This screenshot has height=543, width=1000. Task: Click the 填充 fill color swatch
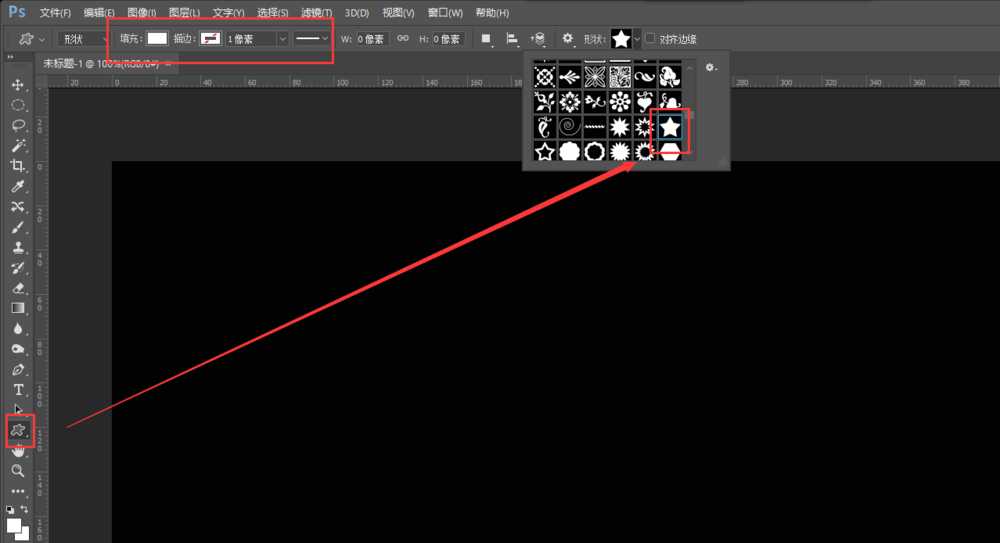pos(157,39)
